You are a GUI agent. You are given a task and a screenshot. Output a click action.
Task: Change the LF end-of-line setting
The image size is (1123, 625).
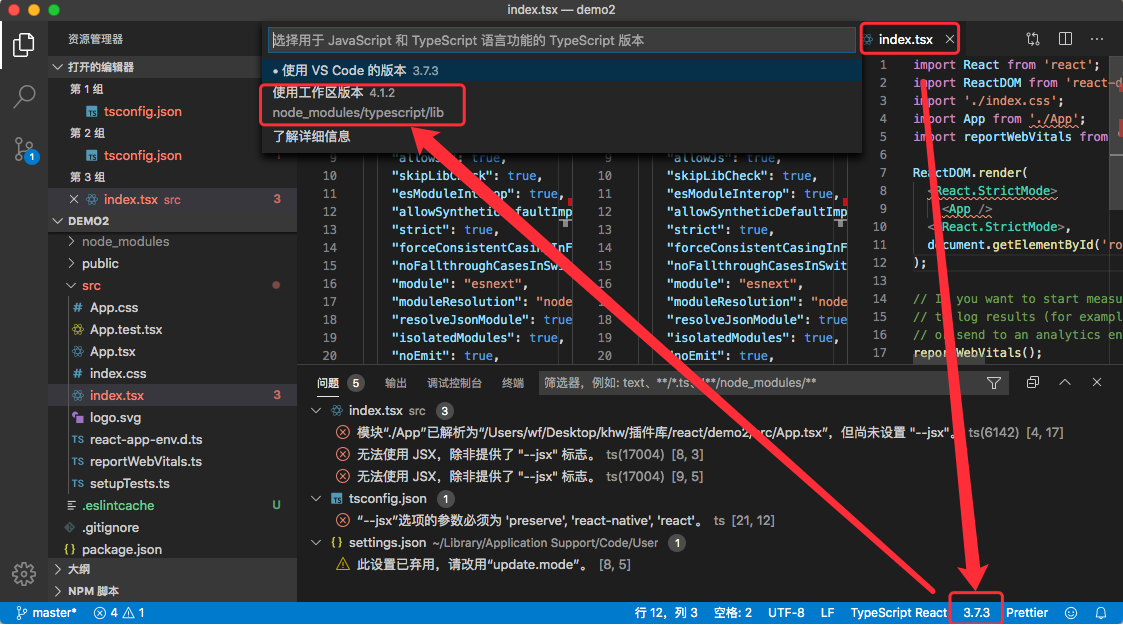(x=827, y=613)
